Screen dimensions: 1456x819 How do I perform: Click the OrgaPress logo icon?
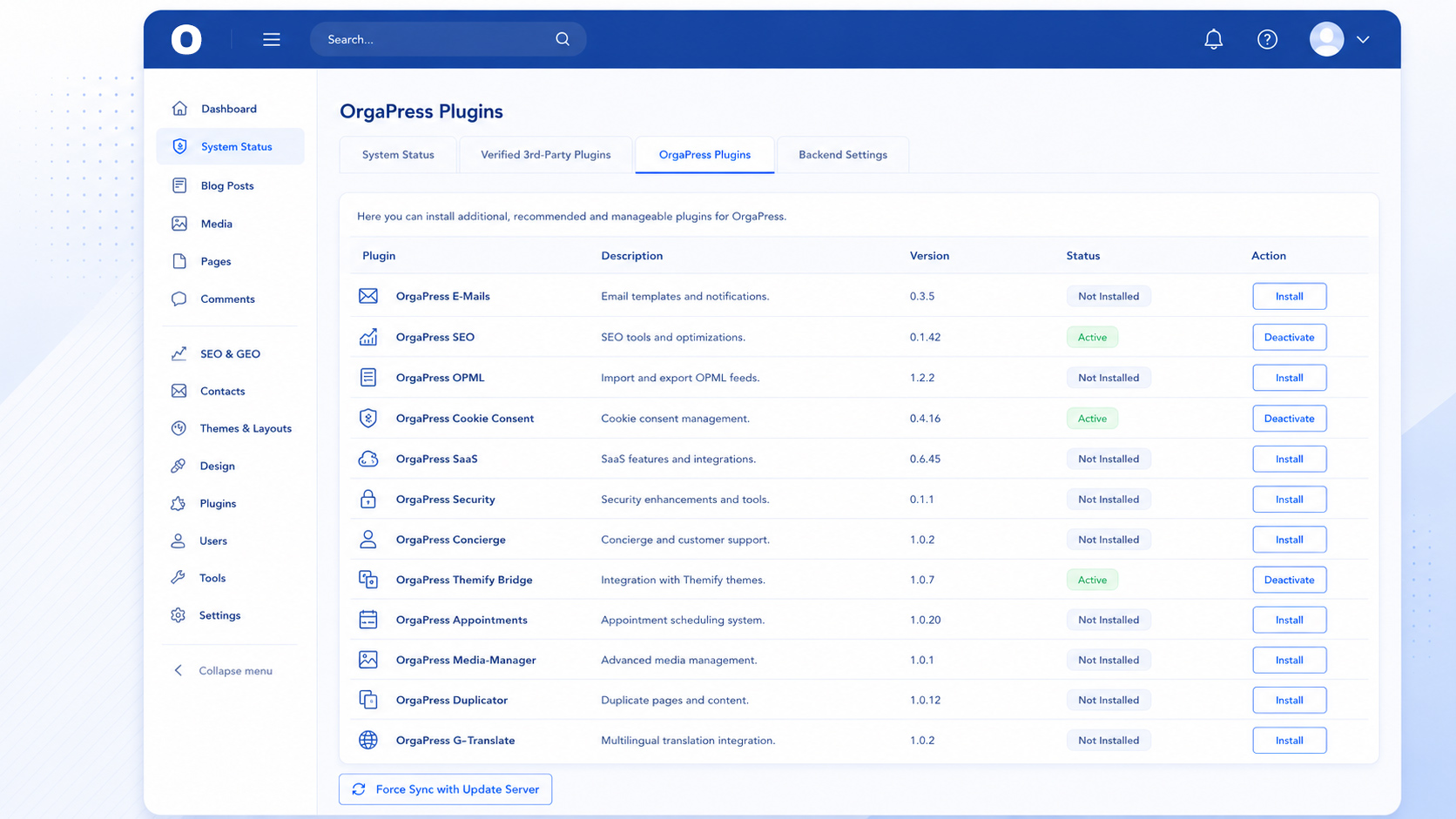[x=186, y=39]
